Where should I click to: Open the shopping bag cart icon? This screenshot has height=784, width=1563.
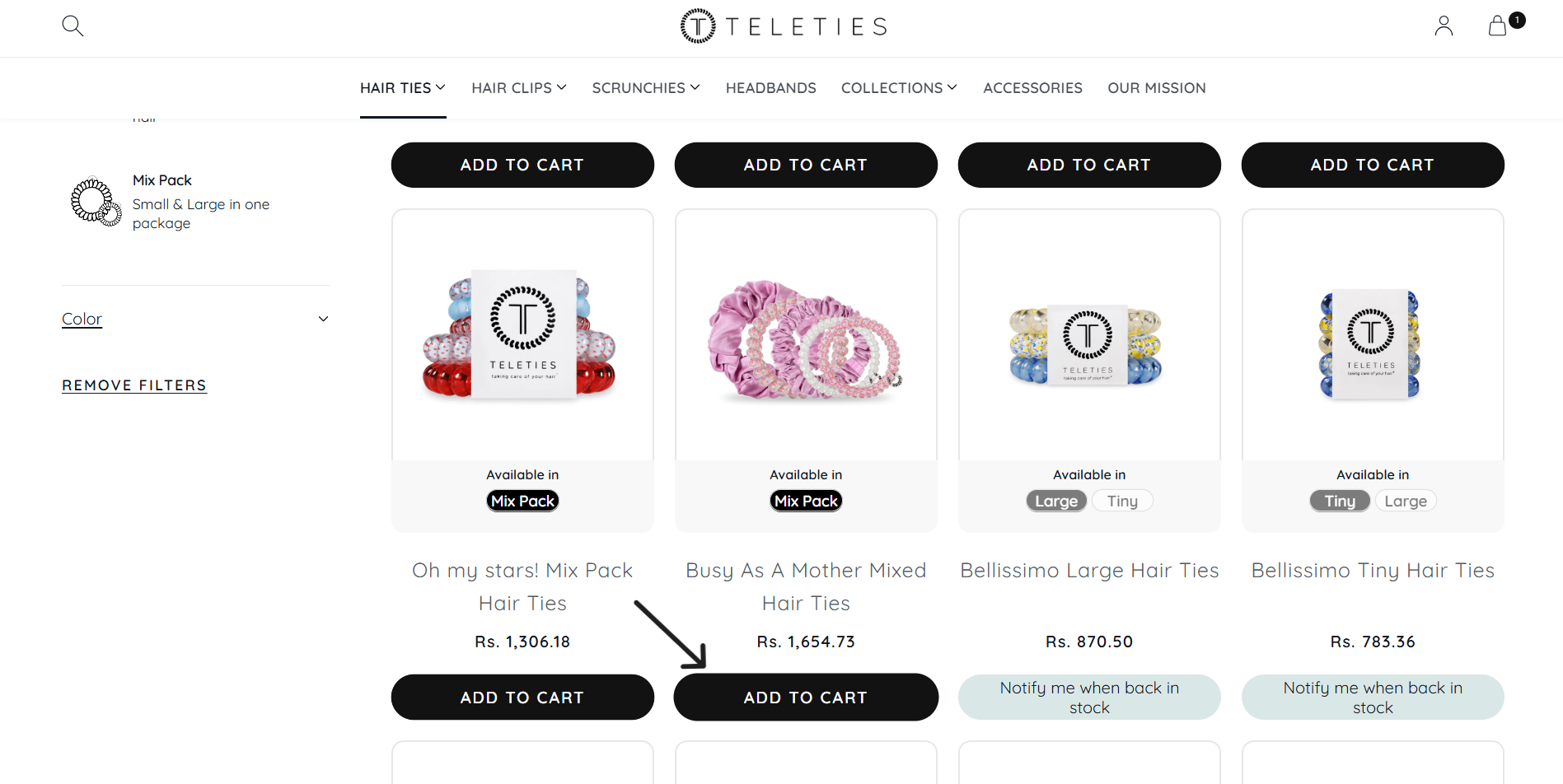point(1498,26)
